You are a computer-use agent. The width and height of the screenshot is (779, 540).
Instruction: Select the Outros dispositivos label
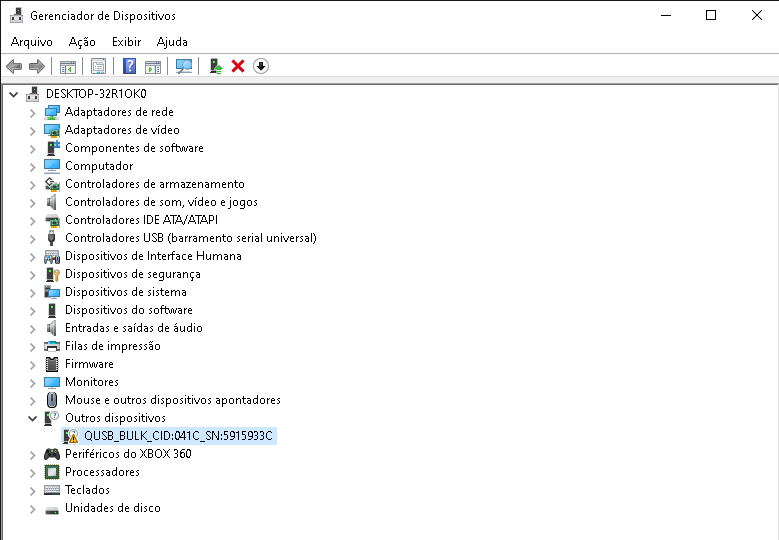pyautogui.click(x=115, y=418)
